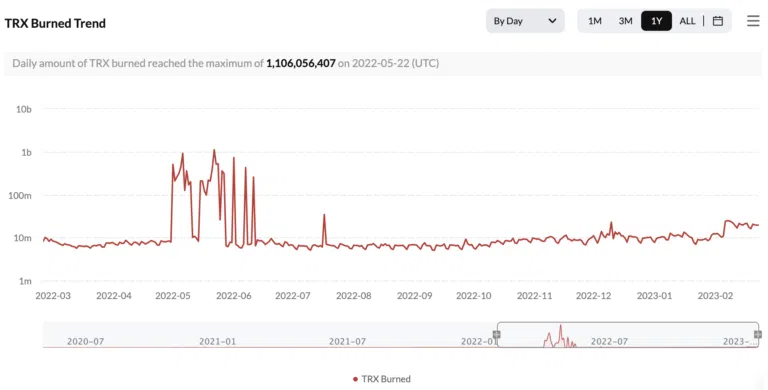Open the hamburger chart menu

753,21
